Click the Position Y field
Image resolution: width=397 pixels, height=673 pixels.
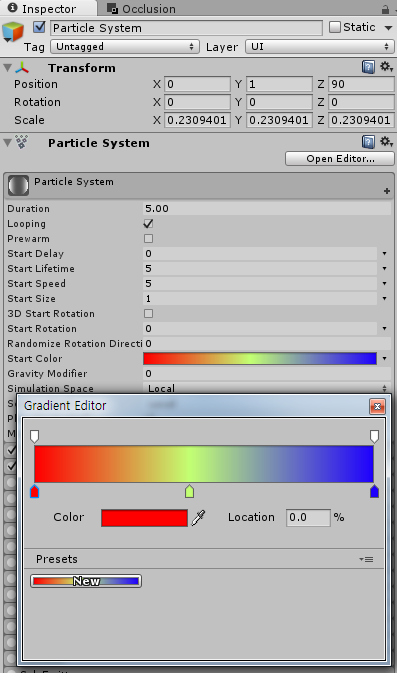pyautogui.click(x=279, y=84)
